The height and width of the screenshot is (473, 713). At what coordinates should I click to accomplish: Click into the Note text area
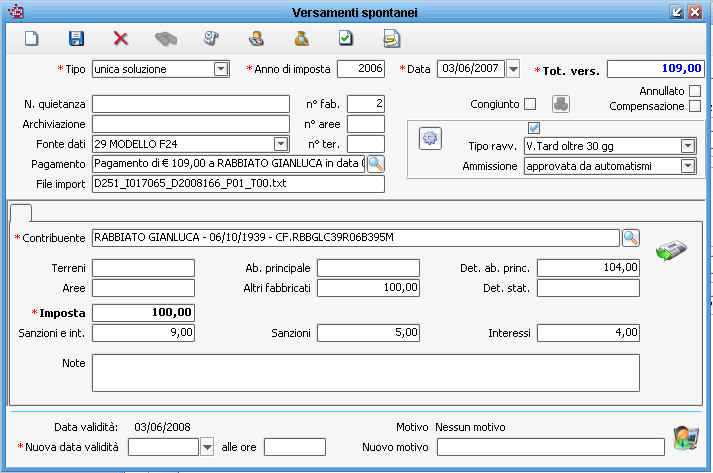[x=365, y=372]
